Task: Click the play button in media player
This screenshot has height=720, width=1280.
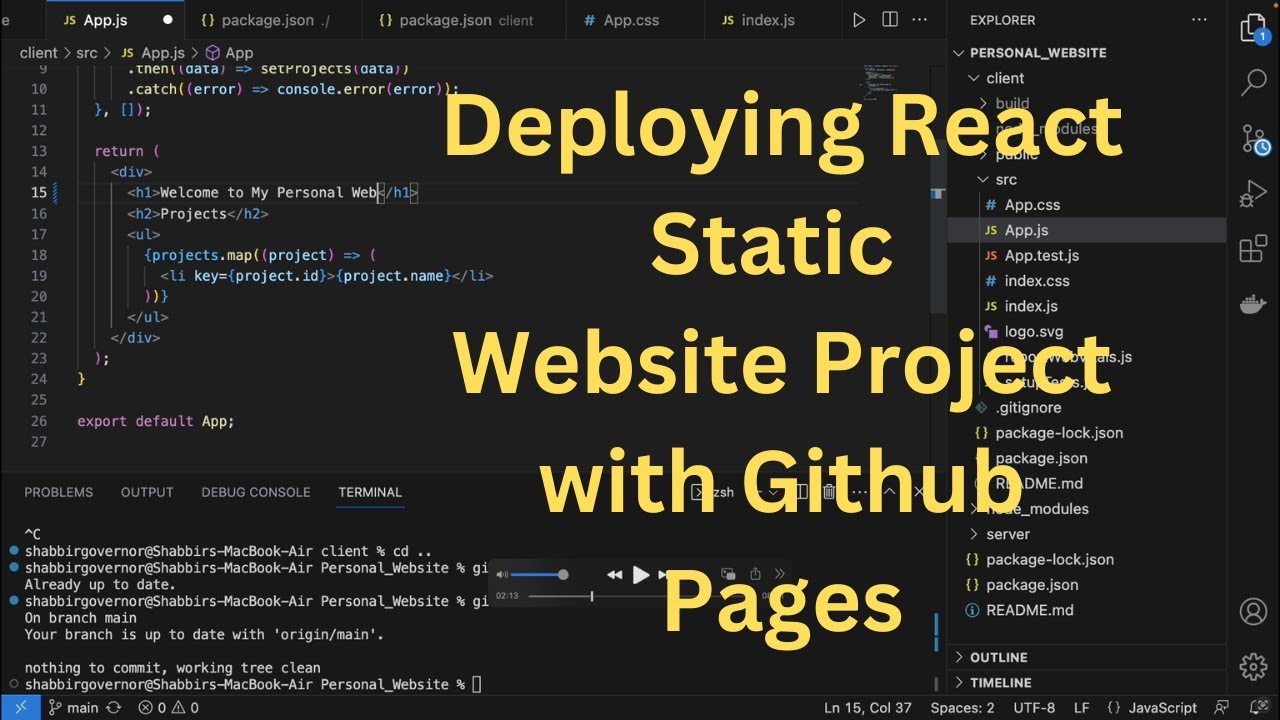Action: 641,574
